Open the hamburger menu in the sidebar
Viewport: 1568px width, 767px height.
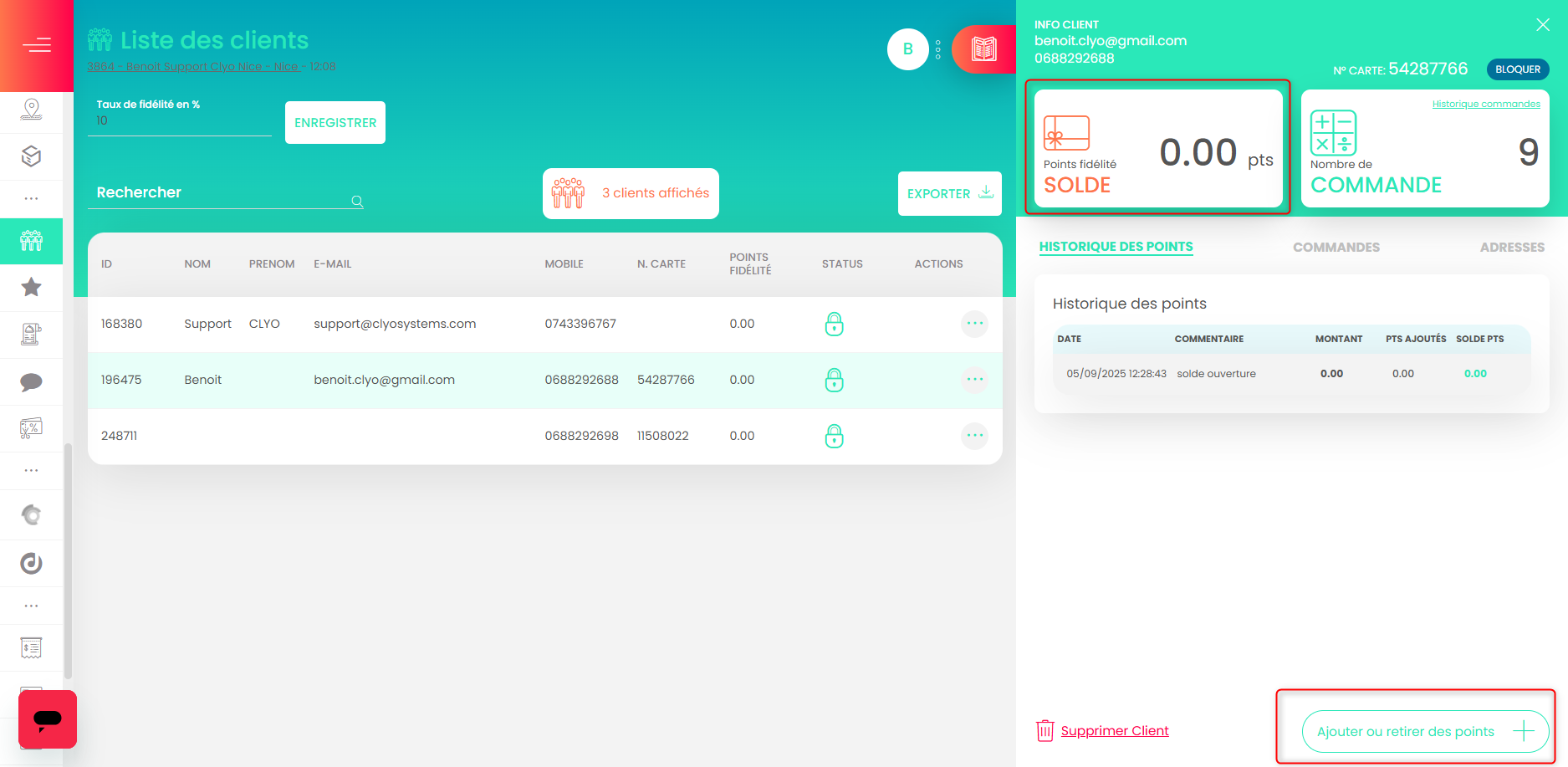[36, 45]
